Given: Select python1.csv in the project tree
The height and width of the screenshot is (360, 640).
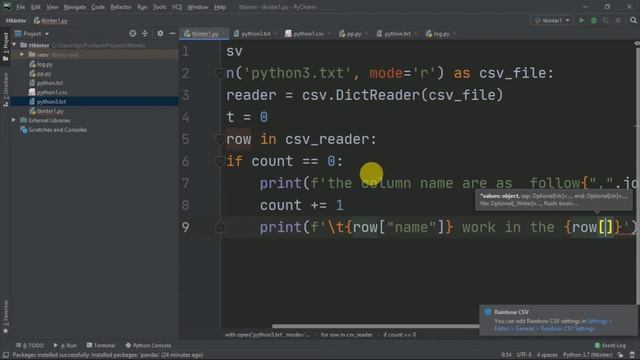Looking at the screenshot, I should coord(52,92).
